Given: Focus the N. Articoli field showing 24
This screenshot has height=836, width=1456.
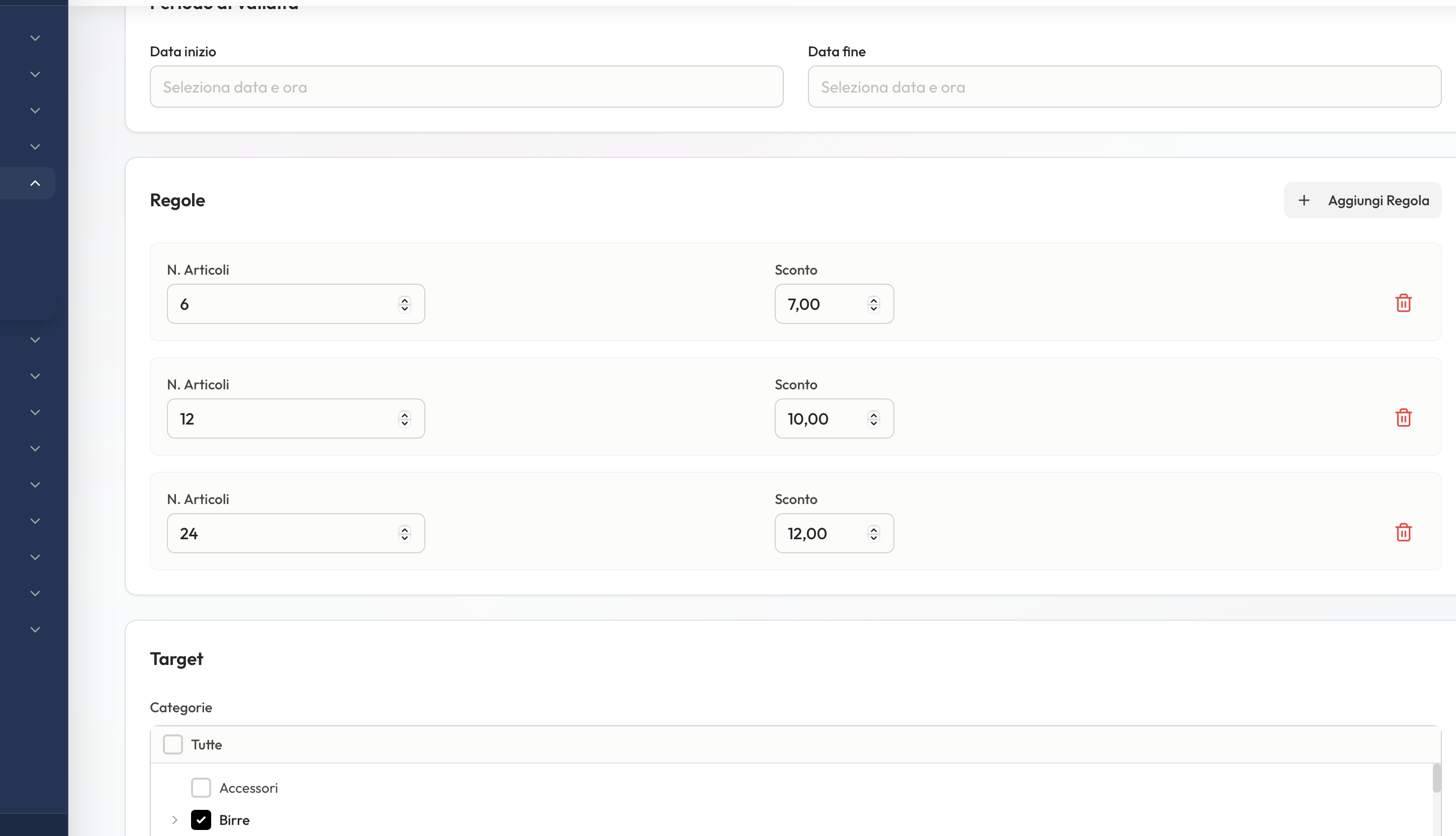Looking at the screenshot, I should (x=296, y=533).
